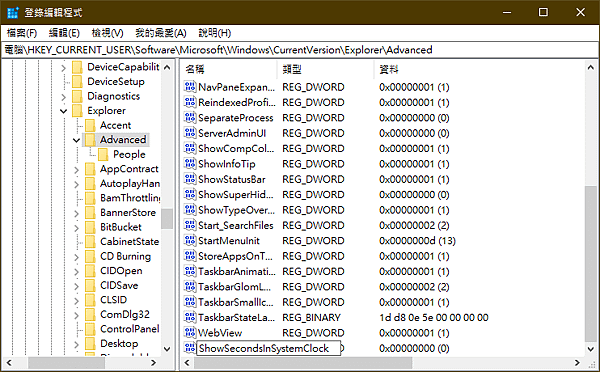Viewport: 600px width, 372px height.
Task: Click the tree pane scroll-left arrow
Action: coord(9,362)
